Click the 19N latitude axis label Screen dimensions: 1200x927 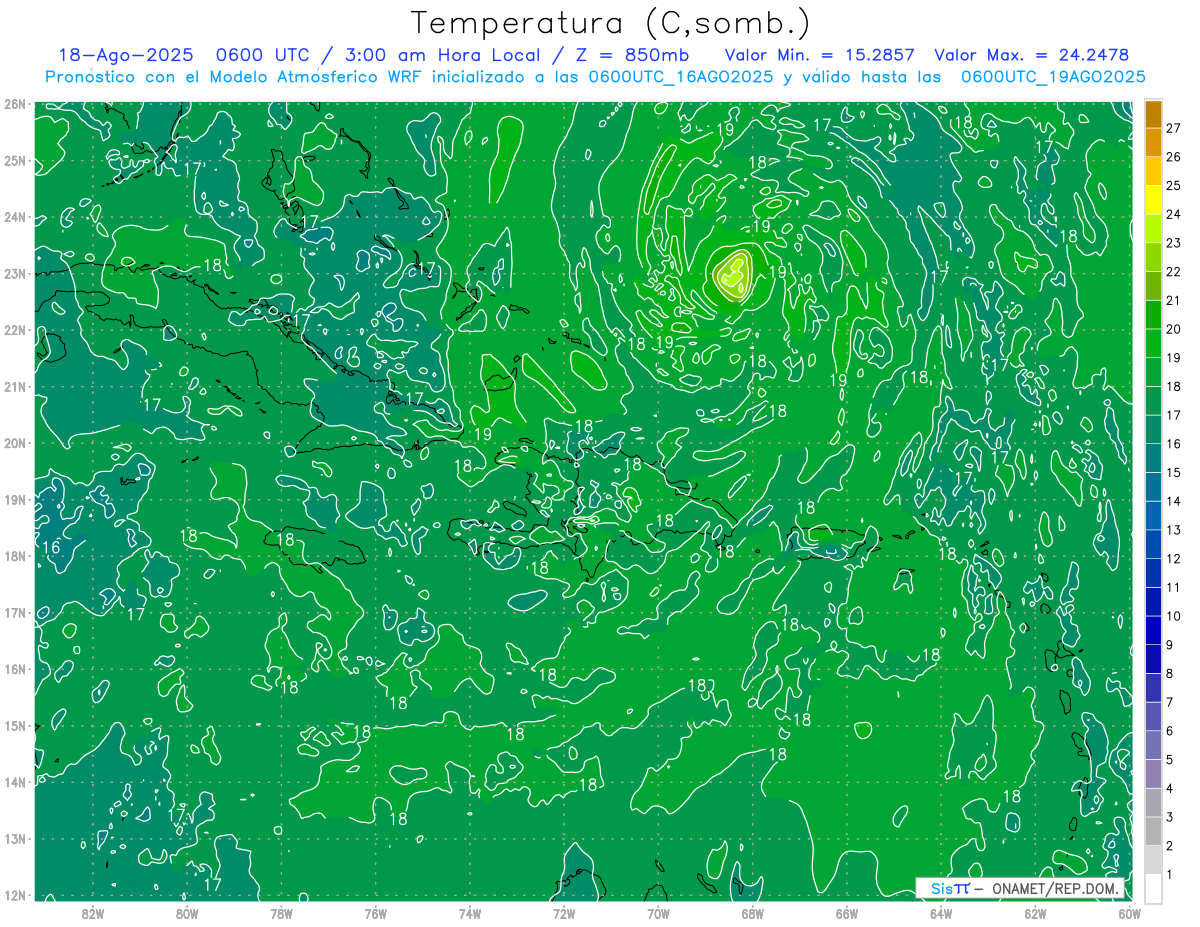click(x=15, y=499)
